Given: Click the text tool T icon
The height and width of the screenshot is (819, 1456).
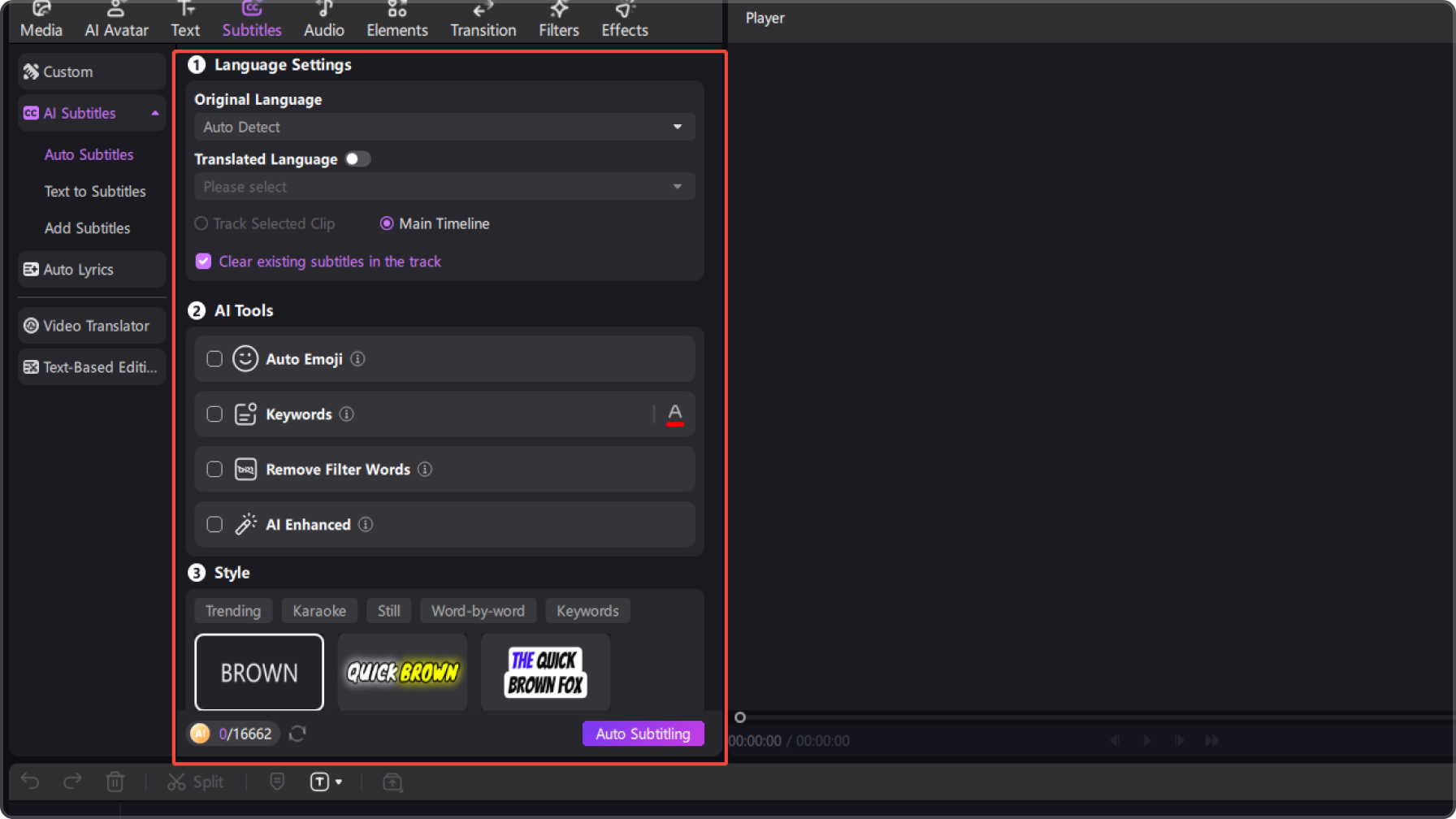Looking at the screenshot, I should [x=319, y=782].
